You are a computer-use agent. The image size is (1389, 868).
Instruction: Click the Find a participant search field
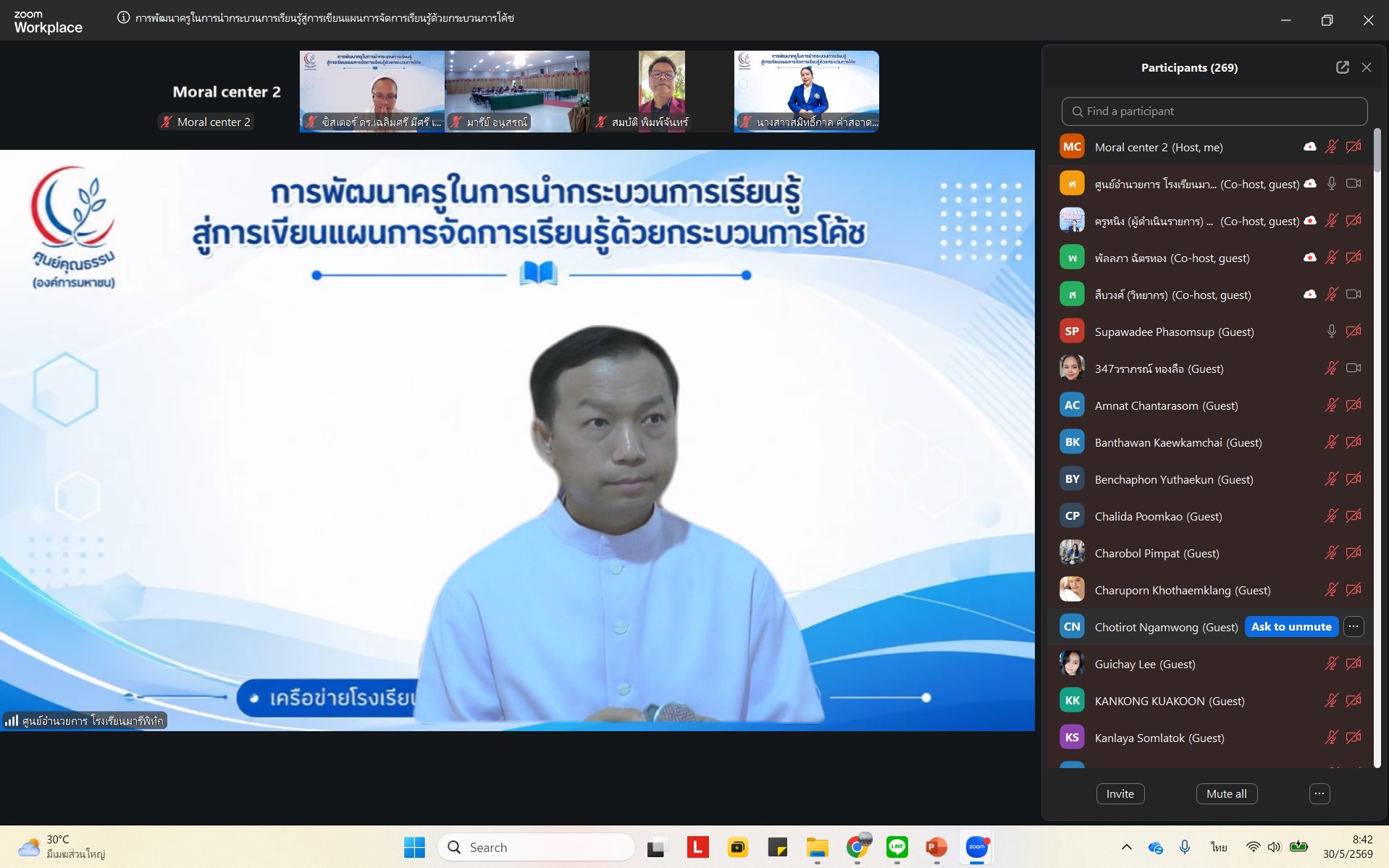[x=1214, y=111]
